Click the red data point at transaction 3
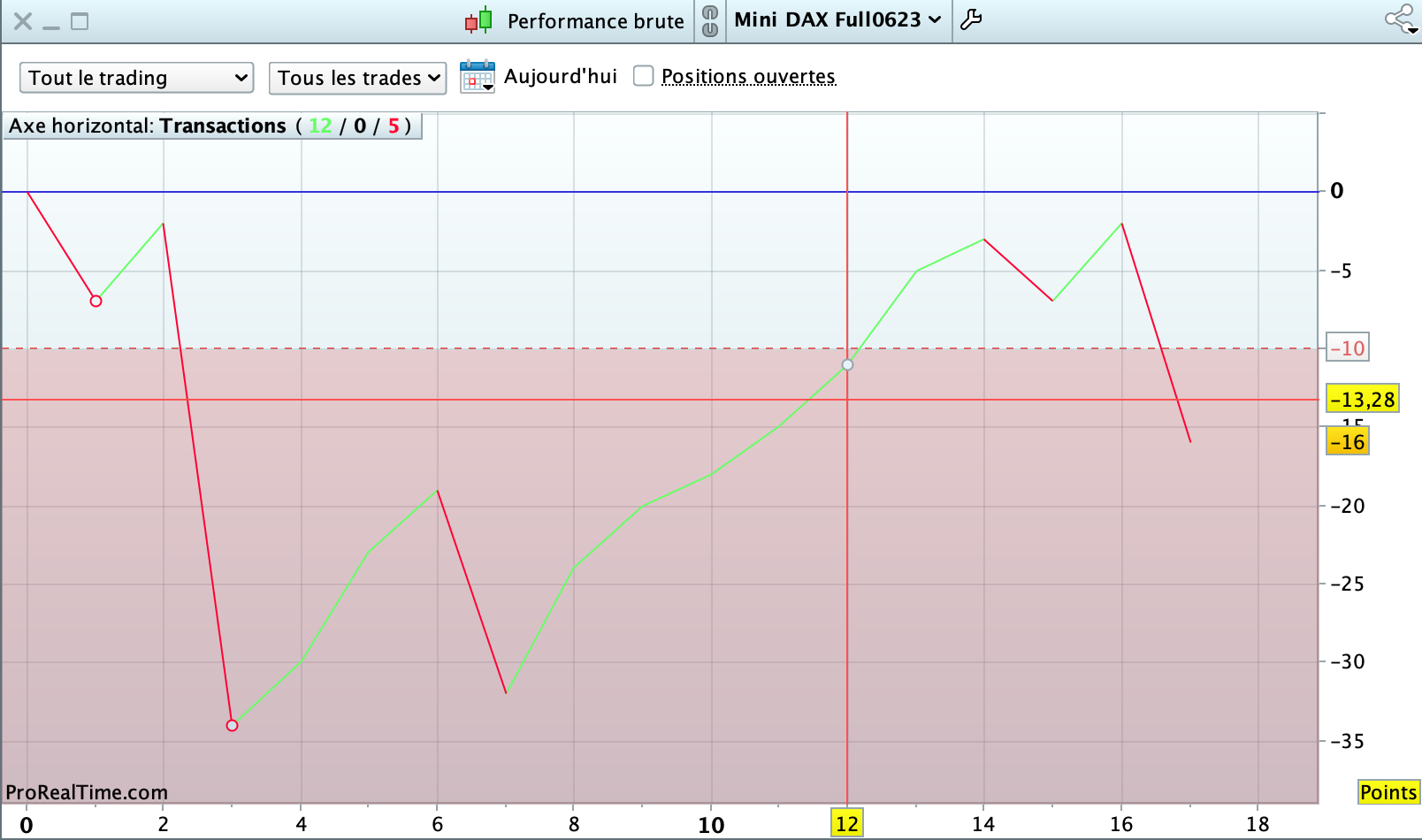The height and width of the screenshot is (840, 1422). point(232,725)
